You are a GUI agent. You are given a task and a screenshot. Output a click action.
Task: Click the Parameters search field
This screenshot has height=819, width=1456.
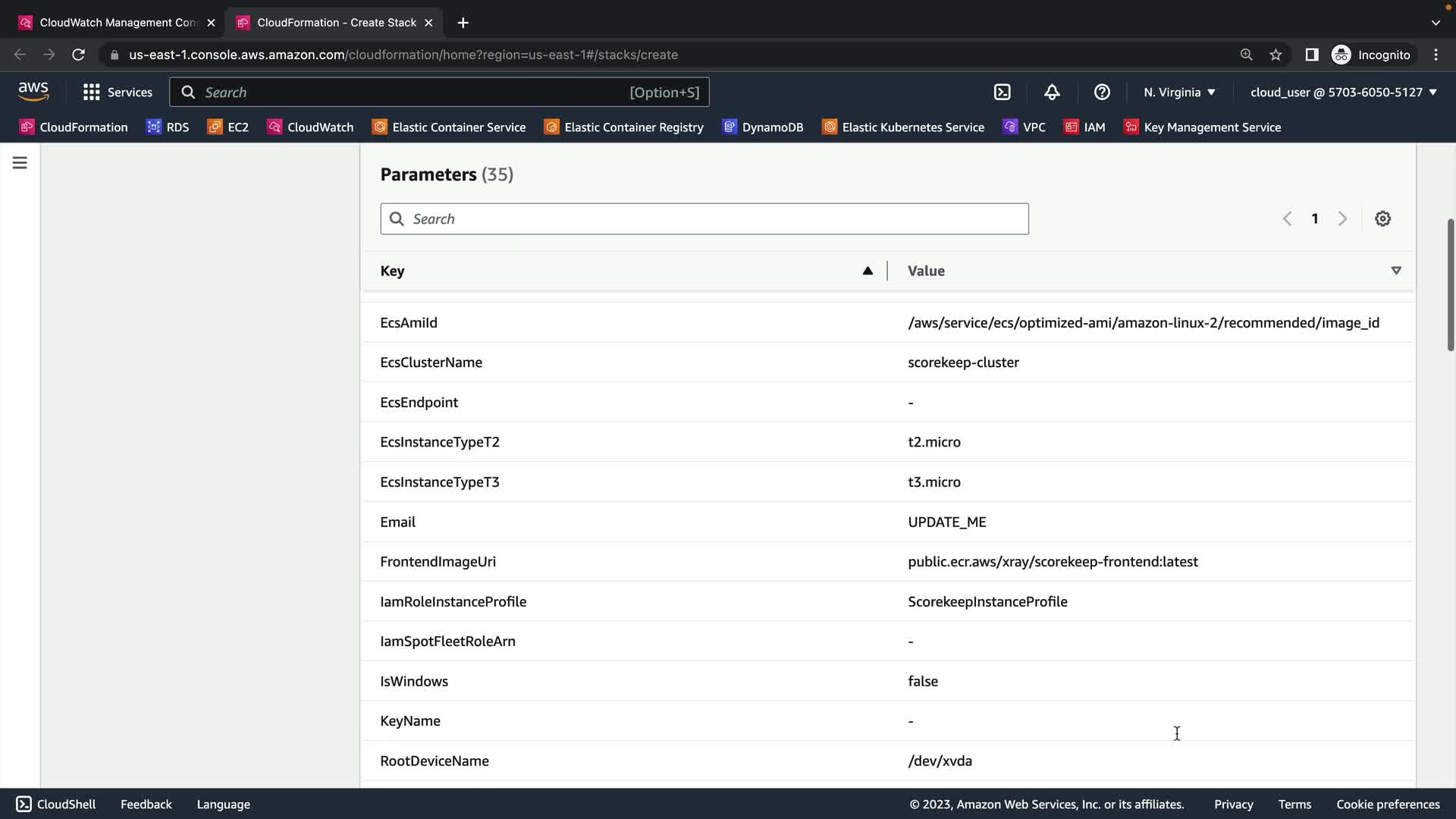[x=704, y=219]
